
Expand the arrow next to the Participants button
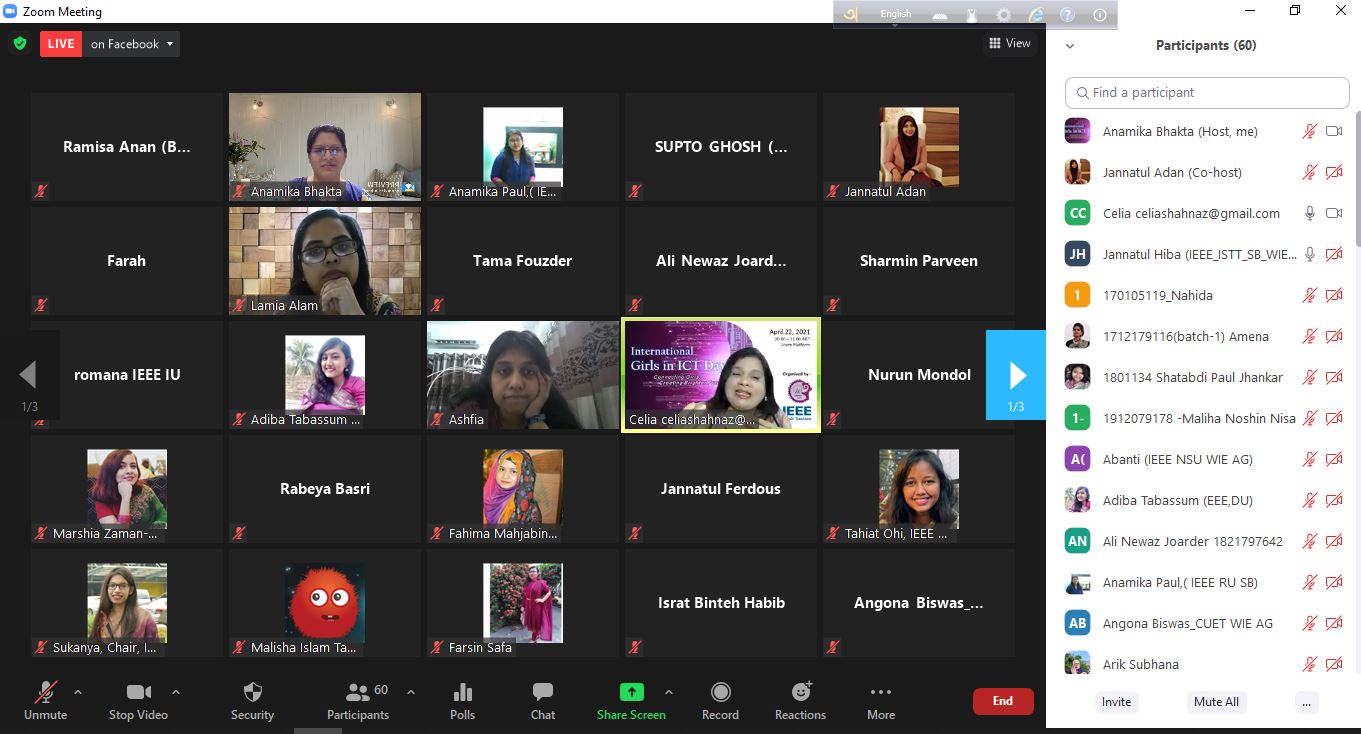pos(410,692)
